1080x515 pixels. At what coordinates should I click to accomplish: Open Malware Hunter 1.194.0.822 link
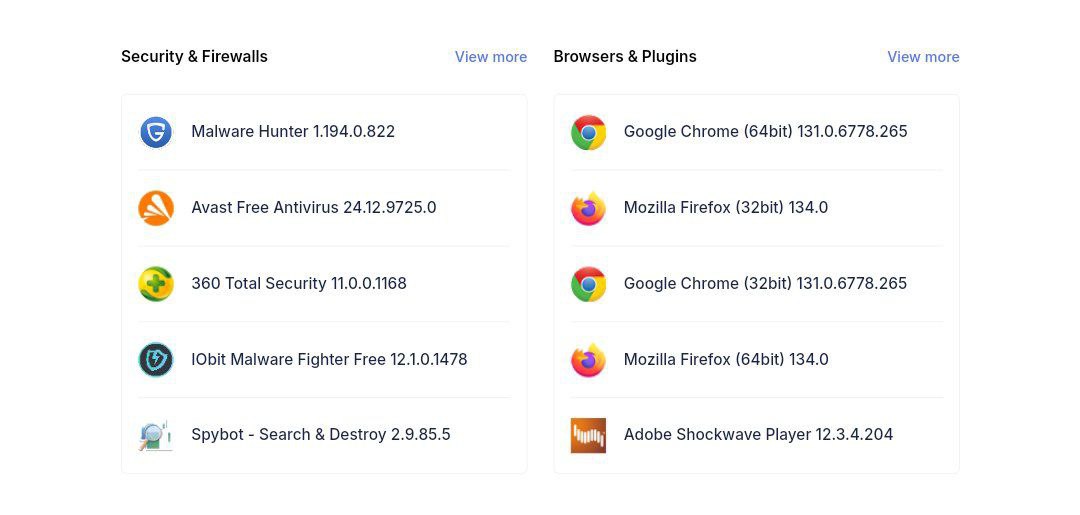[x=293, y=132]
